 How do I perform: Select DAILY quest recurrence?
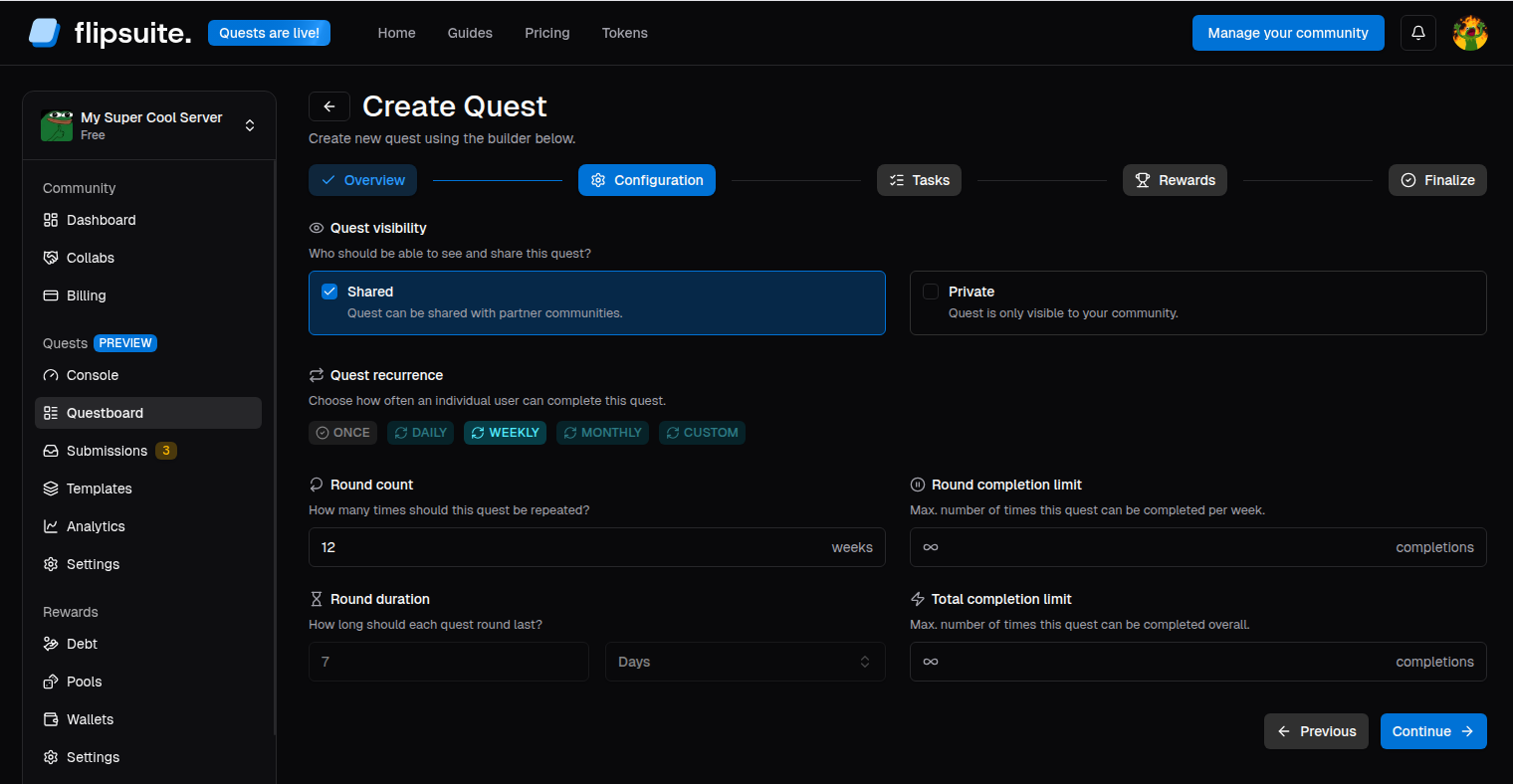420,433
